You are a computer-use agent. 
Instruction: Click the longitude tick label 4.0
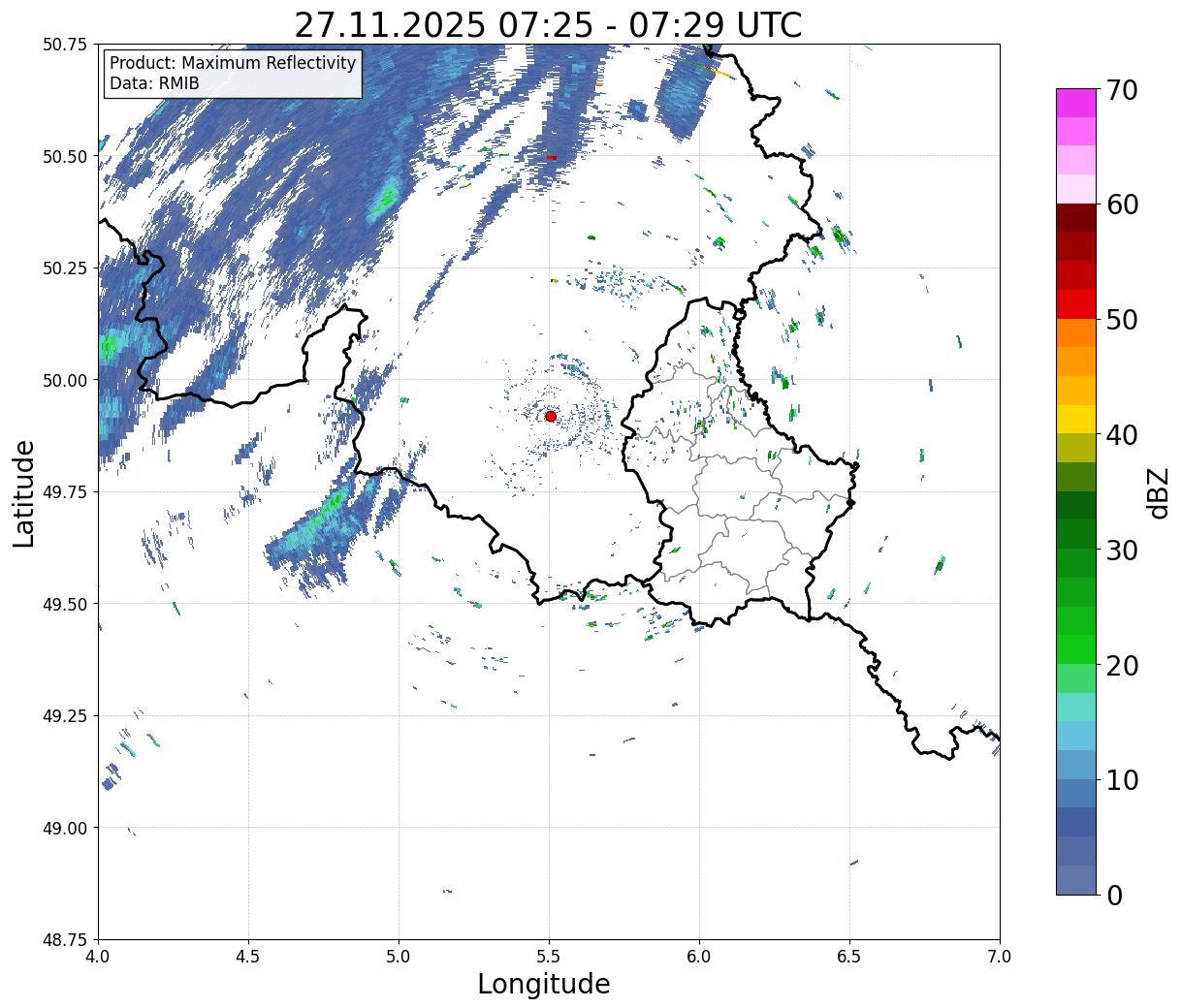pos(98,956)
